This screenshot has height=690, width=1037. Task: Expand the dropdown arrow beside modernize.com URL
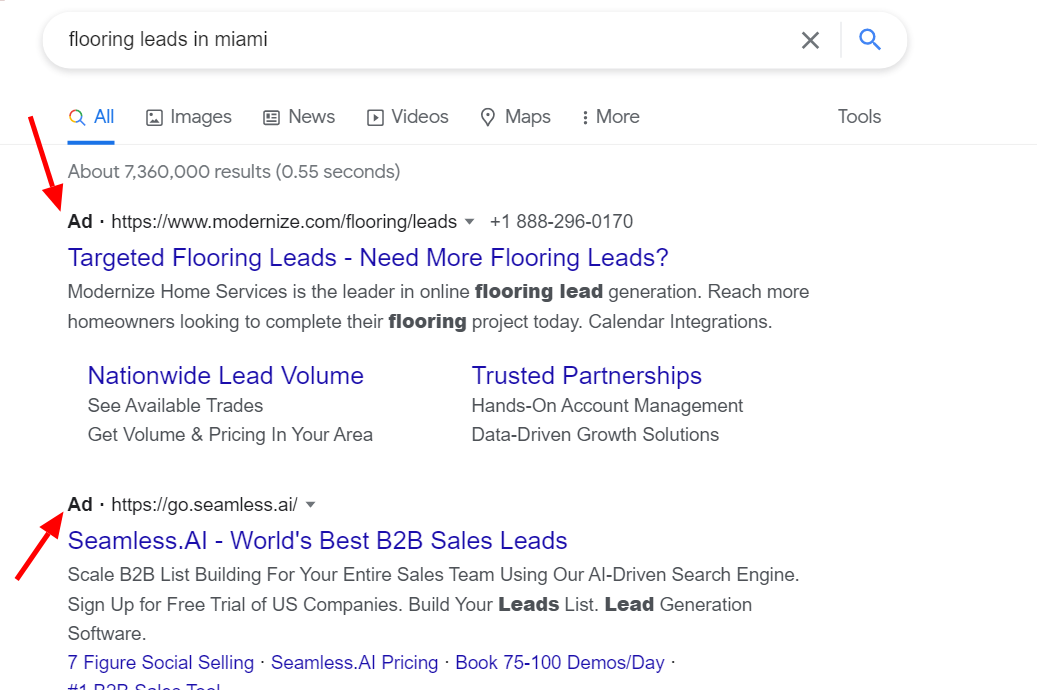point(470,222)
